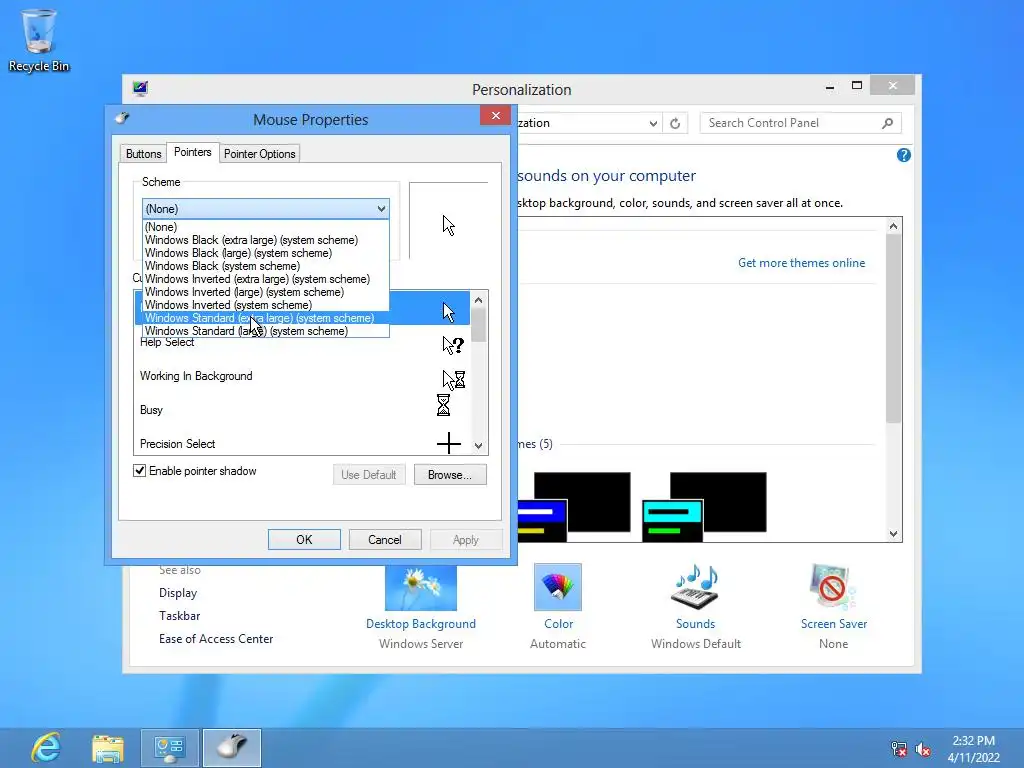Click the muted volume tray icon
This screenshot has width=1024, height=768.
(923, 749)
